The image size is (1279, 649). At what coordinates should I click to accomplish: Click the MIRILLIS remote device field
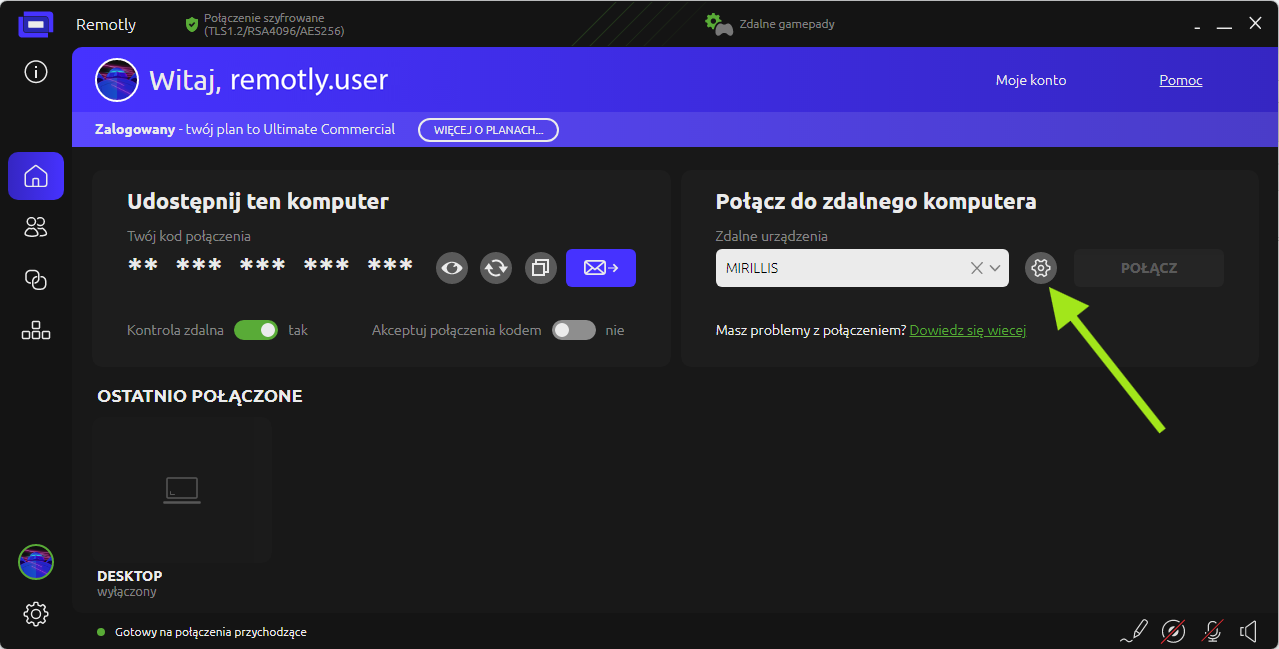coord(862,268)
